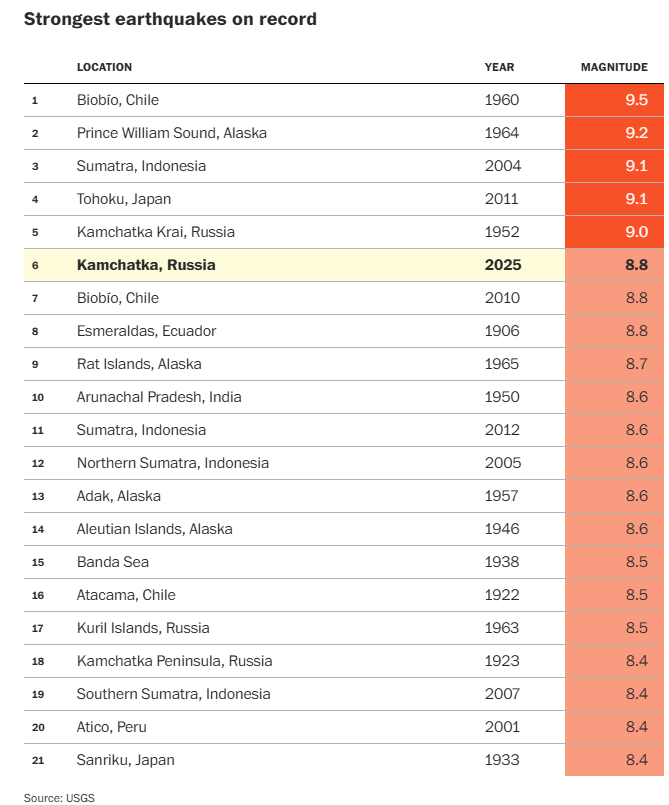Select the Esmeraldas, Ecuador entry

pyautogui.click(x=146, y=331)
